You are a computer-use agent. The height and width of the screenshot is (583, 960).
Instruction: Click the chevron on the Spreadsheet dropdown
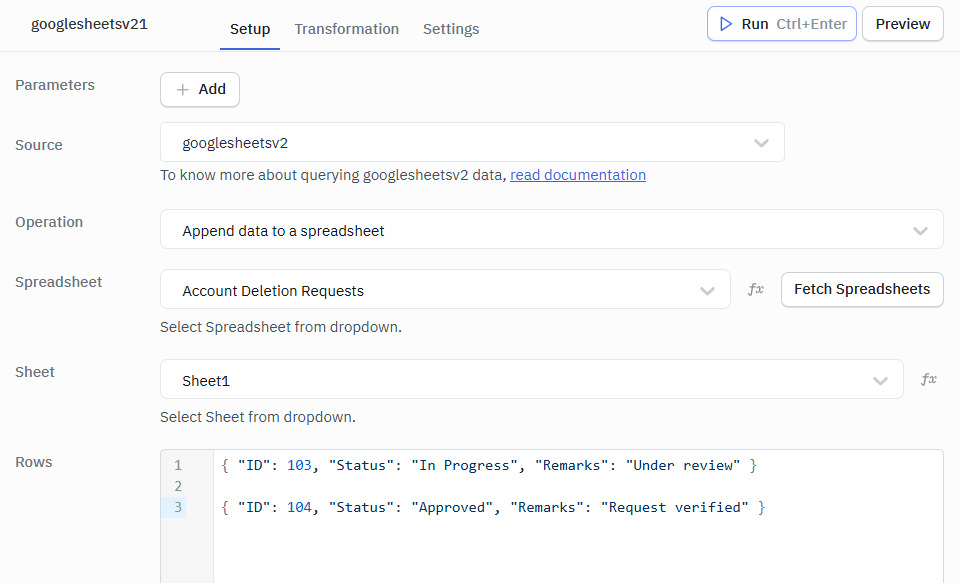pos(708,289)
